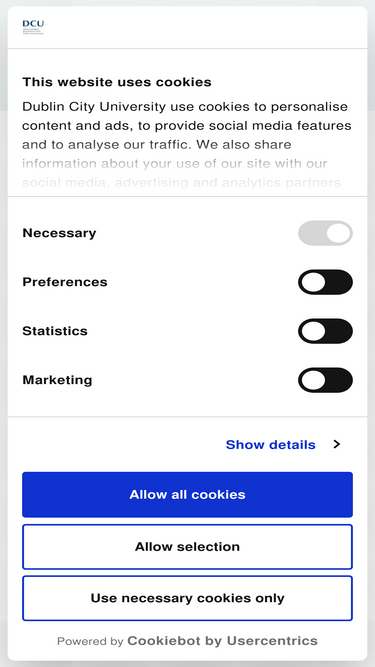This screenshot has height=667, width=375.
Task: Click the DCU logo icon
Action: 33,27
